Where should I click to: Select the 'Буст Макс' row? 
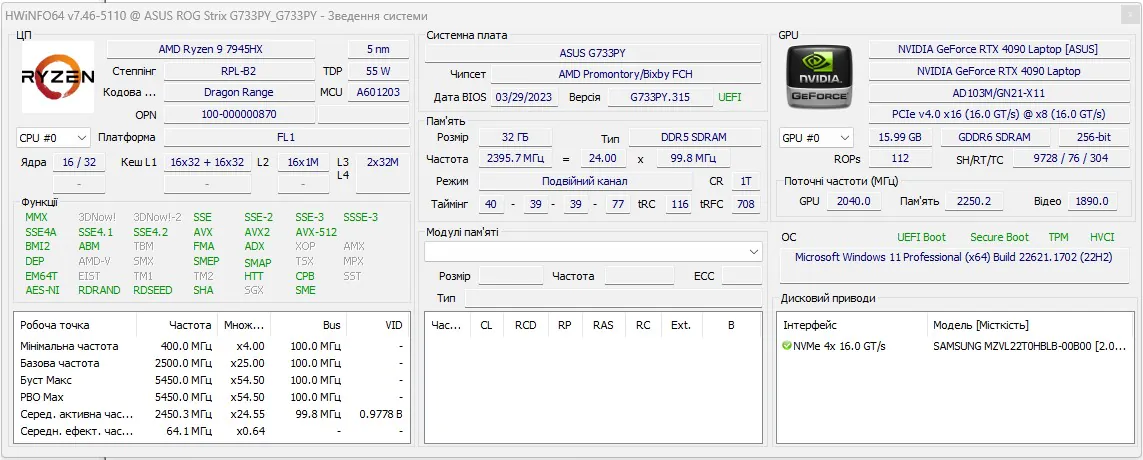pyautogui.click(x=211, y=380)
